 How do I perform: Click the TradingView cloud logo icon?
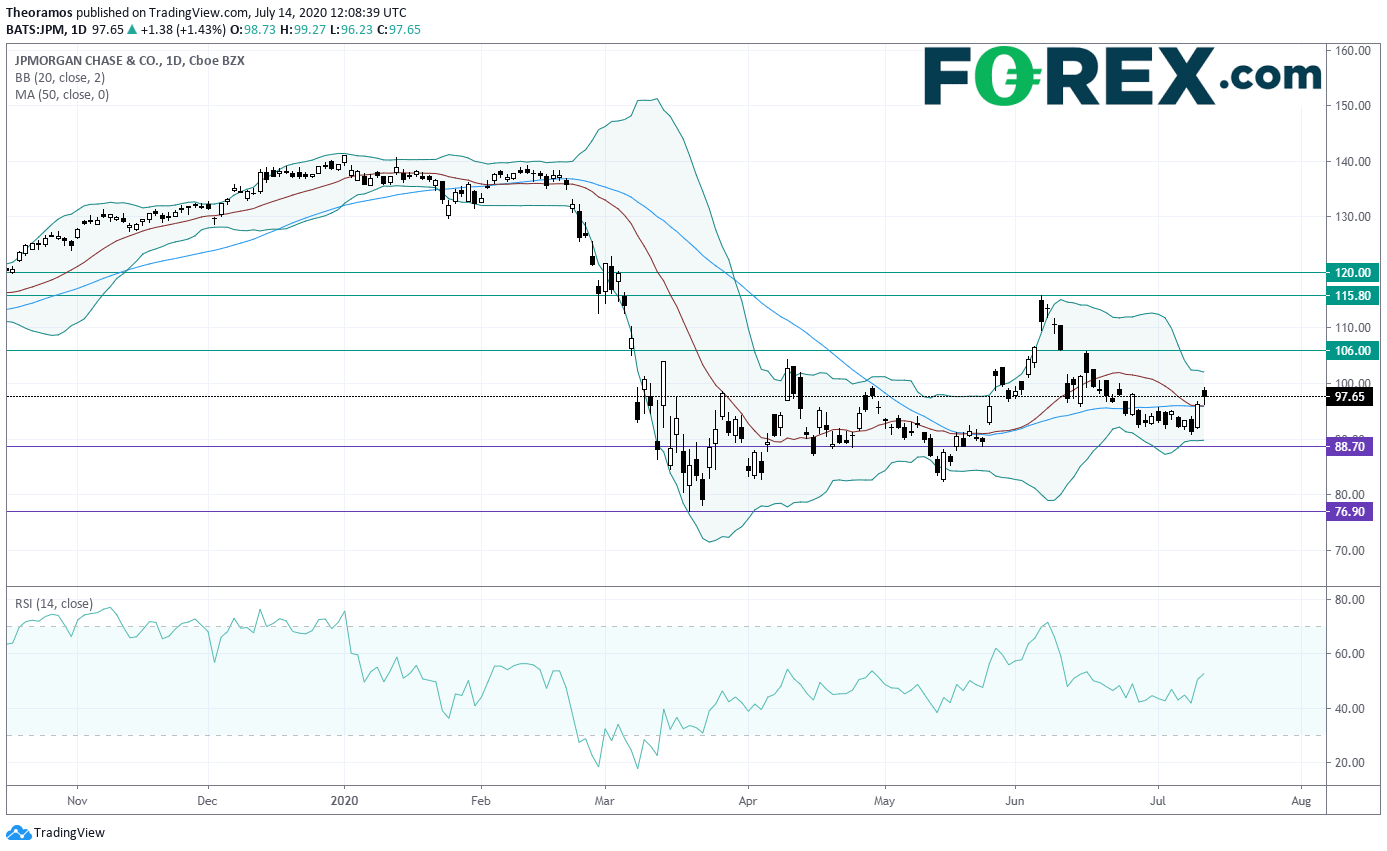pyautogui.click(x=18, y=832)
